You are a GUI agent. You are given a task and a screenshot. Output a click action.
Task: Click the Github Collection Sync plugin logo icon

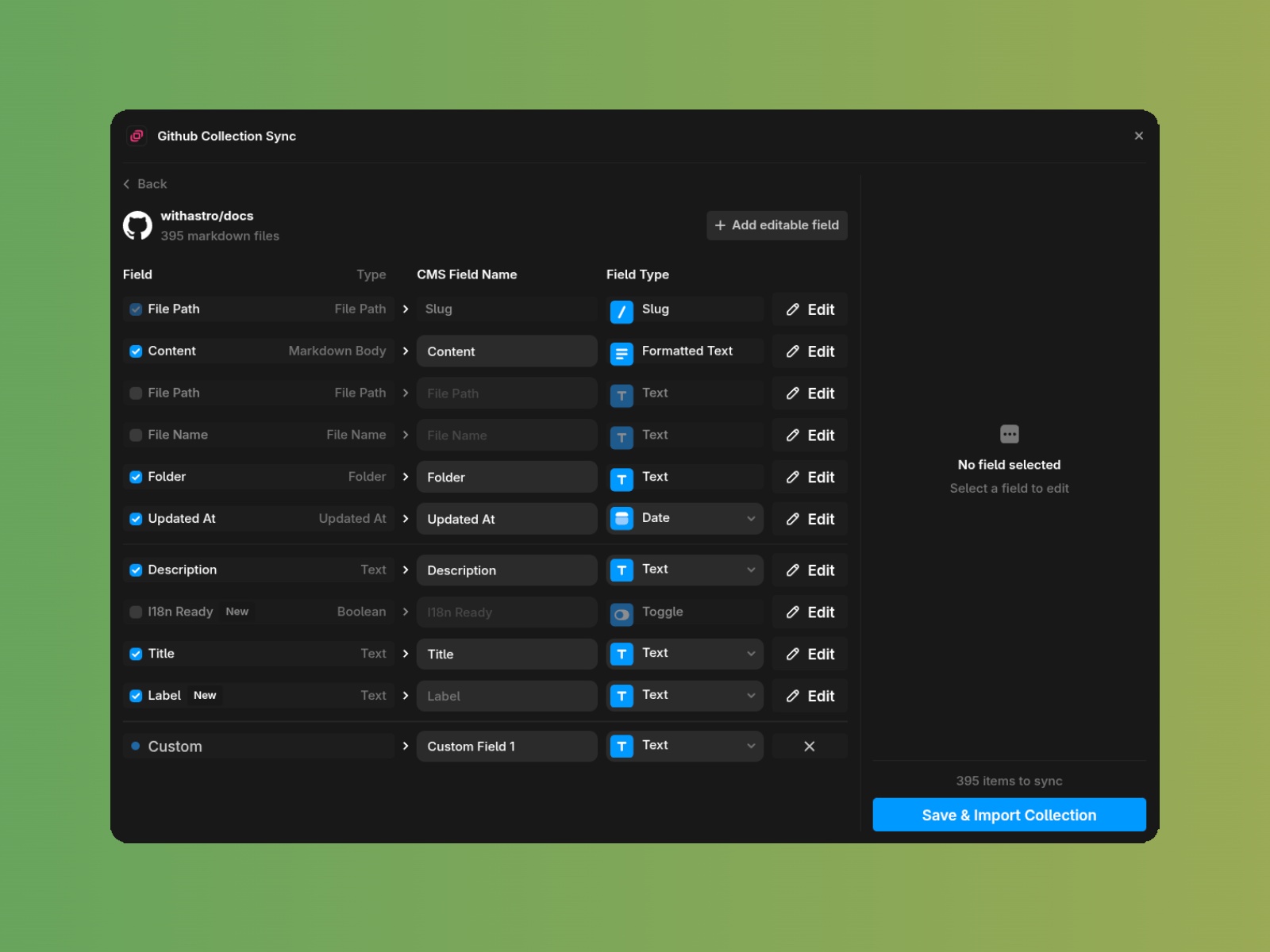(x=137, y=136)
